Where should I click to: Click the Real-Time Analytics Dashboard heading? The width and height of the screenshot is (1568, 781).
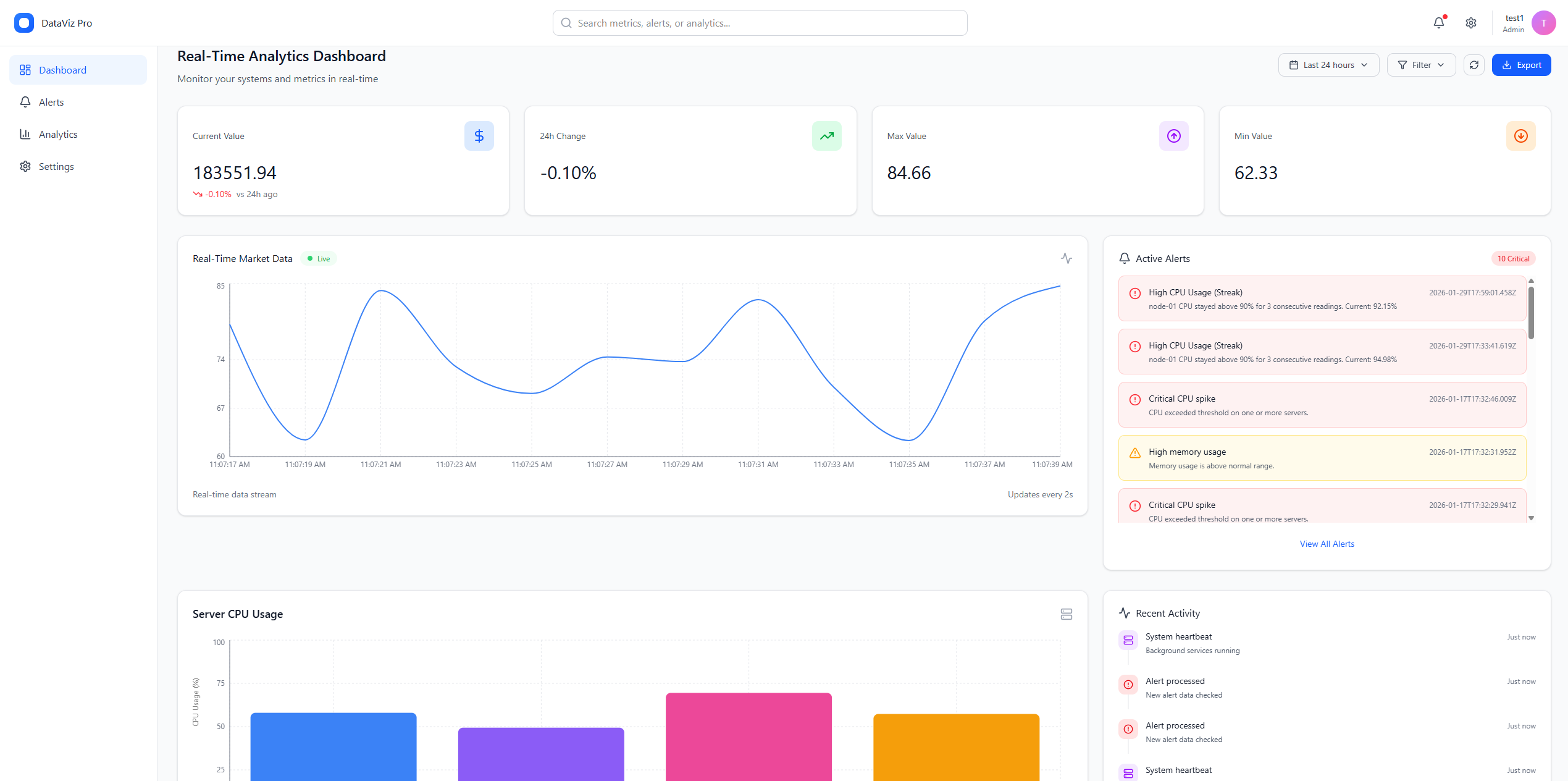(282, 56)
